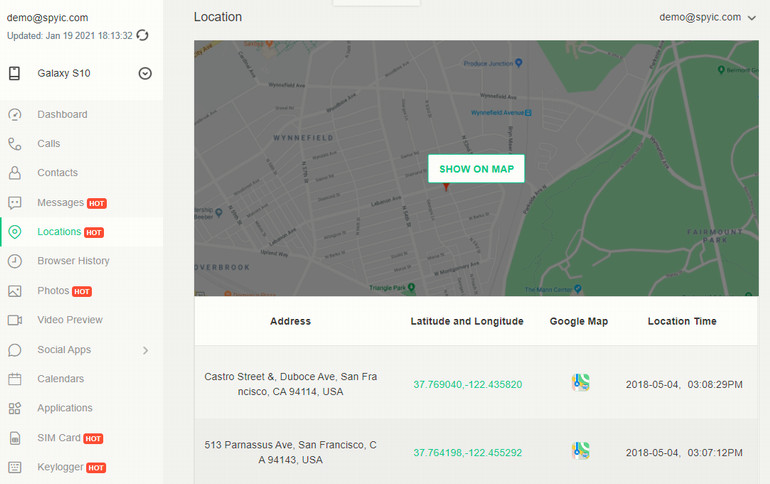The width and height of the screenshot is (770, 484).
Task: Click the Applications grid icon
Action: [x=15, y=408]
